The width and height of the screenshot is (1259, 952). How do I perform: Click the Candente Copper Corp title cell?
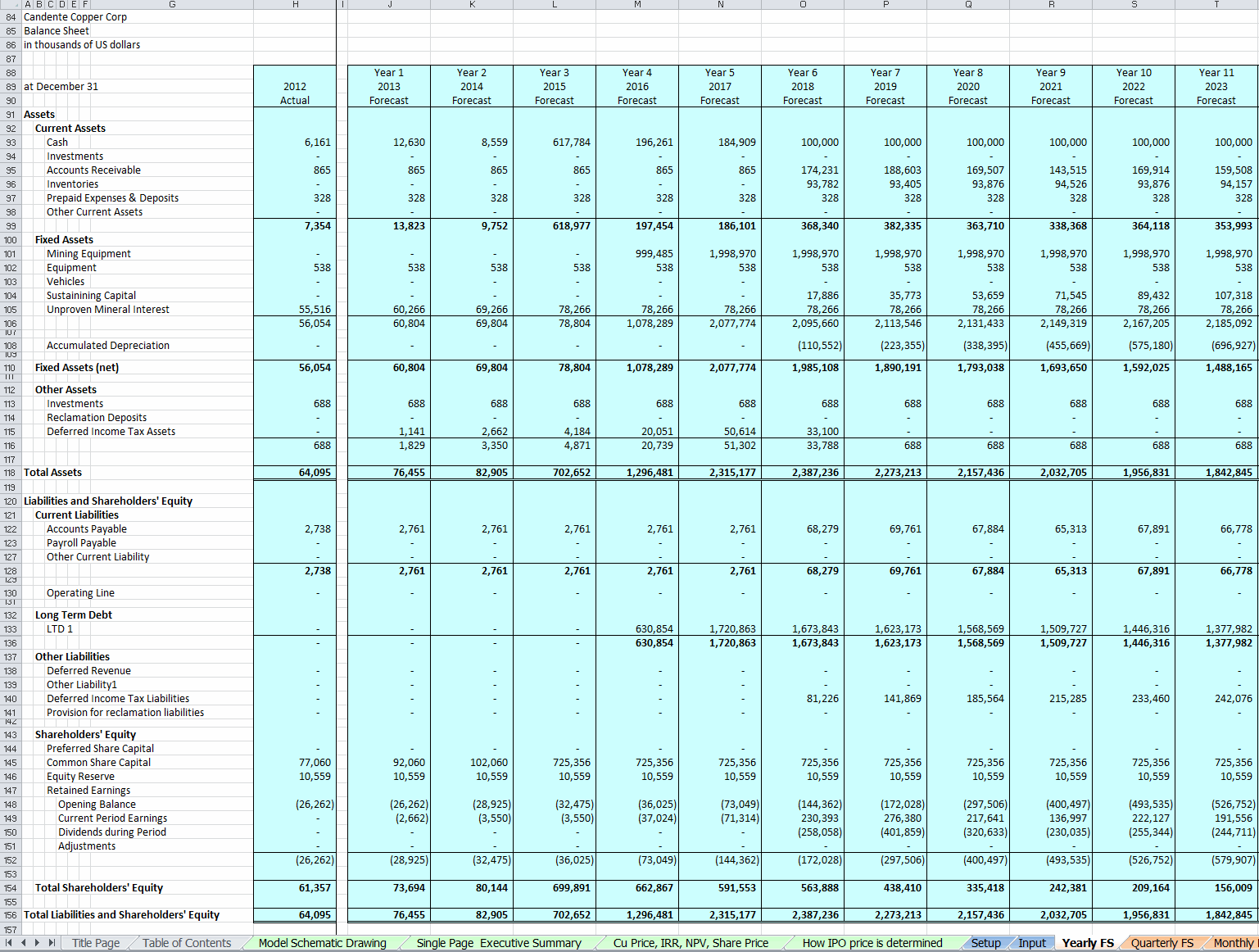pyautogui.click(x=75, y=17)
